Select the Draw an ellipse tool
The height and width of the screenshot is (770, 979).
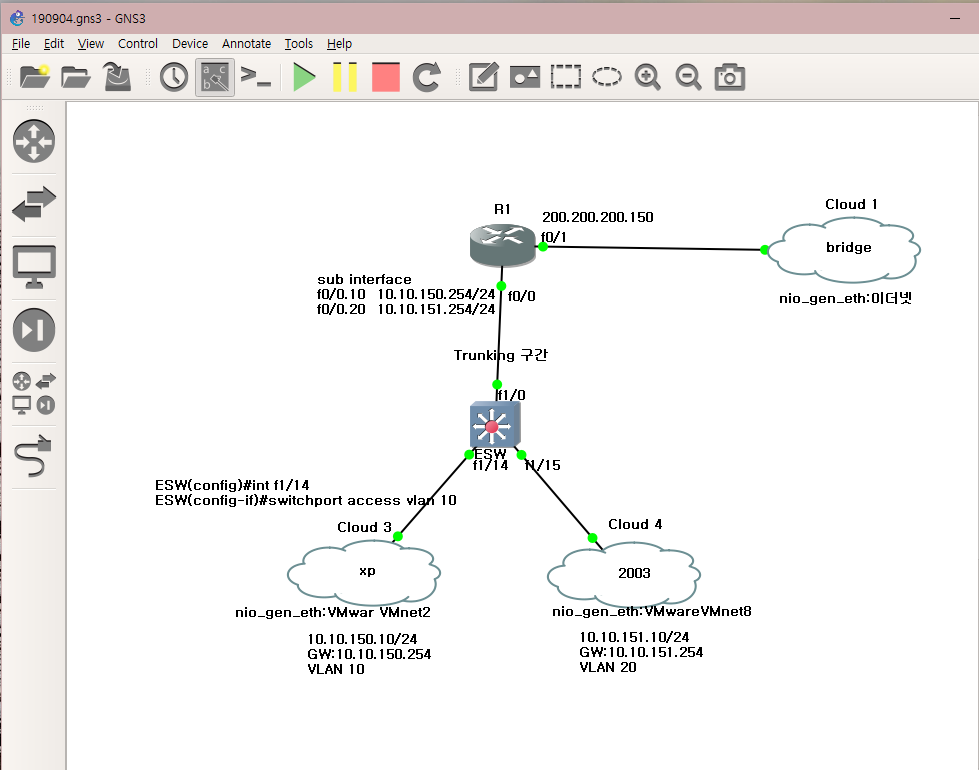607,77
